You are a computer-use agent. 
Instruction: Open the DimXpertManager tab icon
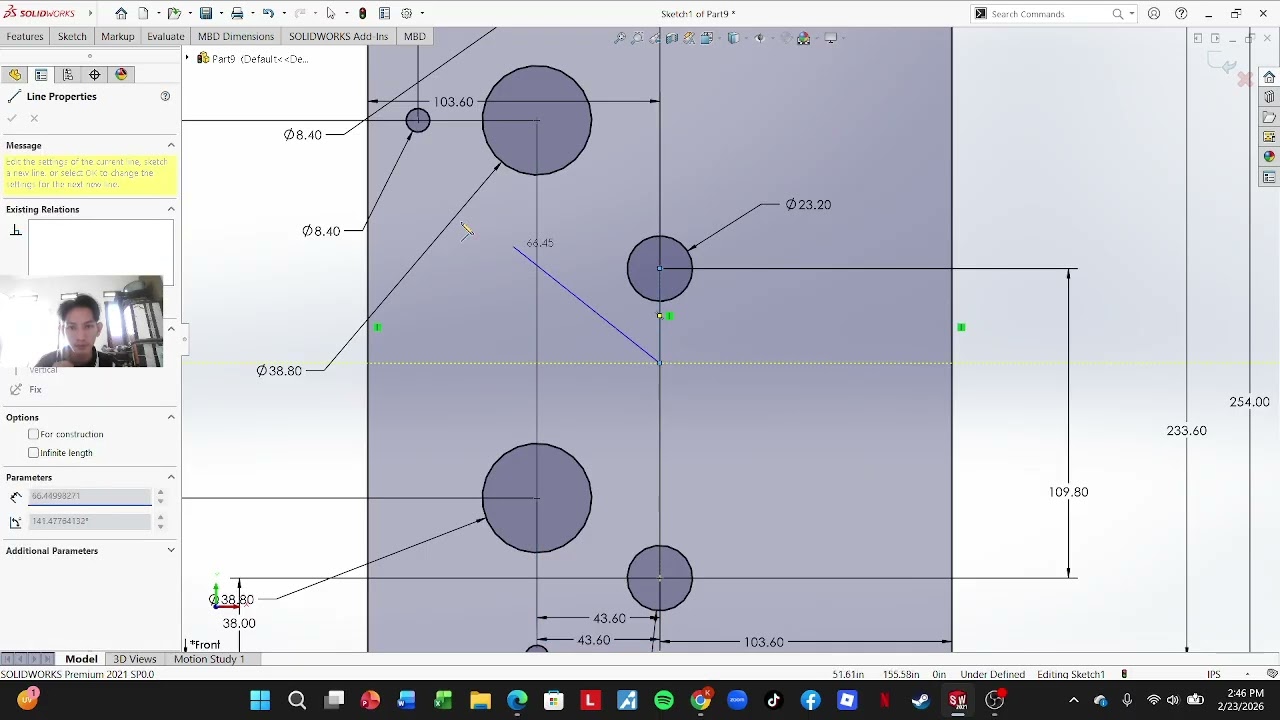pyautogui.click(x=95, y=75)
